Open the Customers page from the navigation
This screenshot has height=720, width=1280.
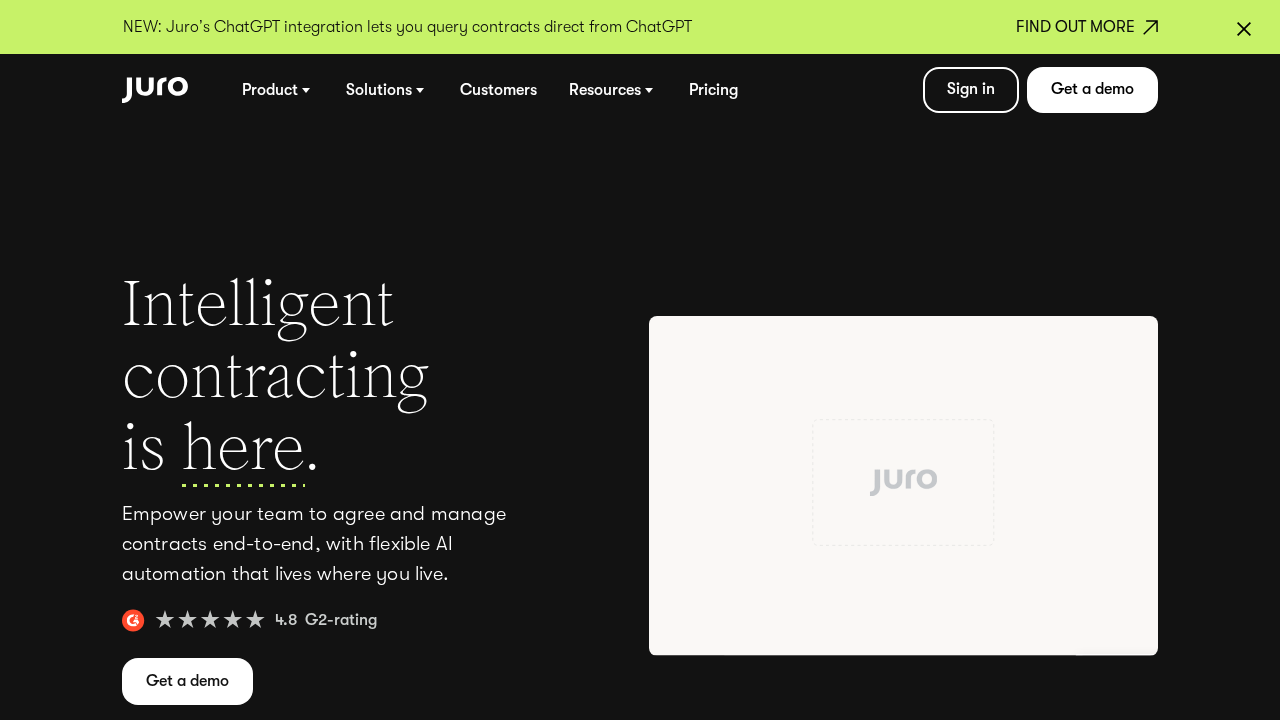pos(498,90)
